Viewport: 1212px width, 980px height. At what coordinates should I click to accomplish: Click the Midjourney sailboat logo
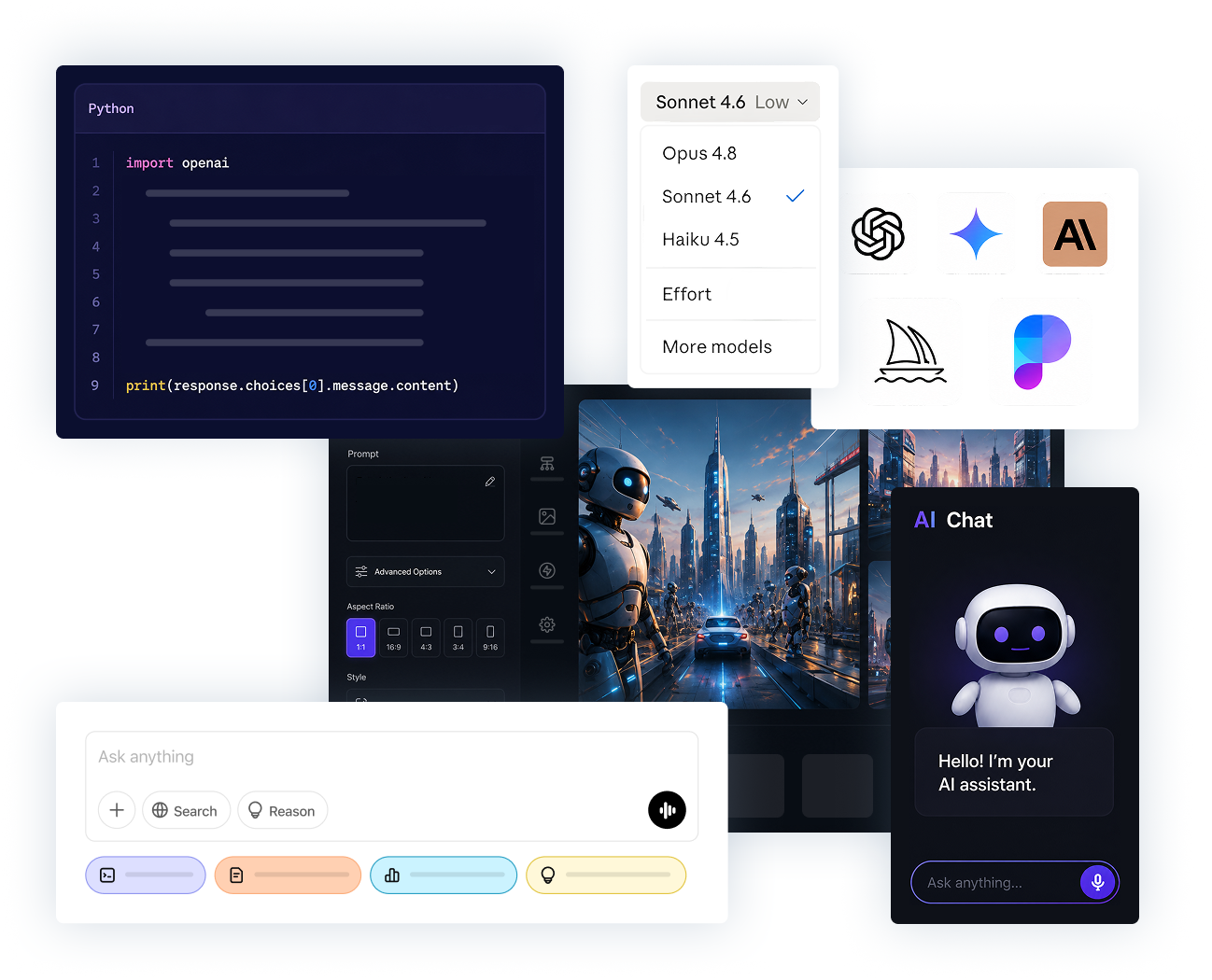pos(910,352)
